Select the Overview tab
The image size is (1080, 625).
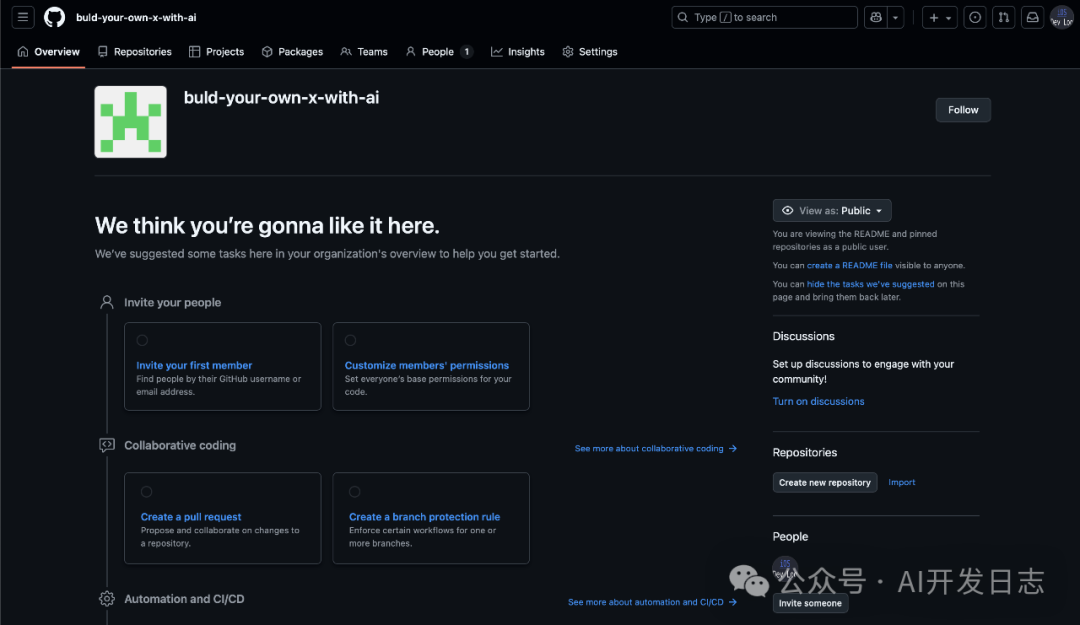(x=48, y=52)
